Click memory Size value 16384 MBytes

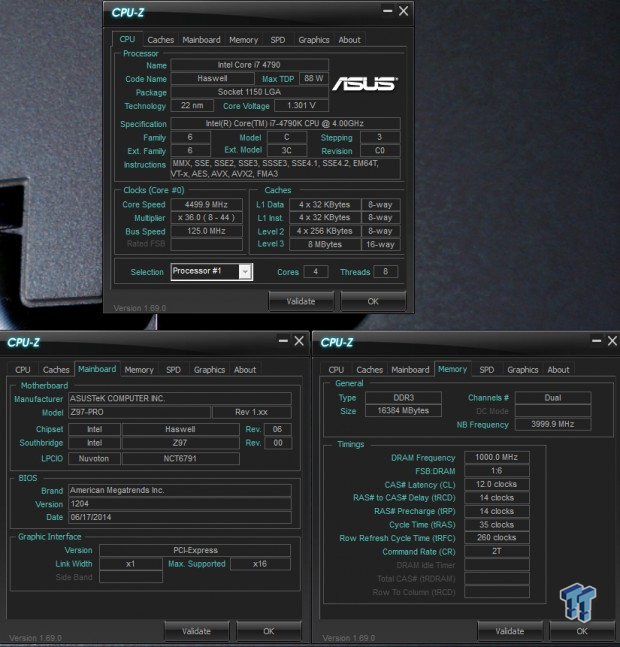tap(403, 411)
